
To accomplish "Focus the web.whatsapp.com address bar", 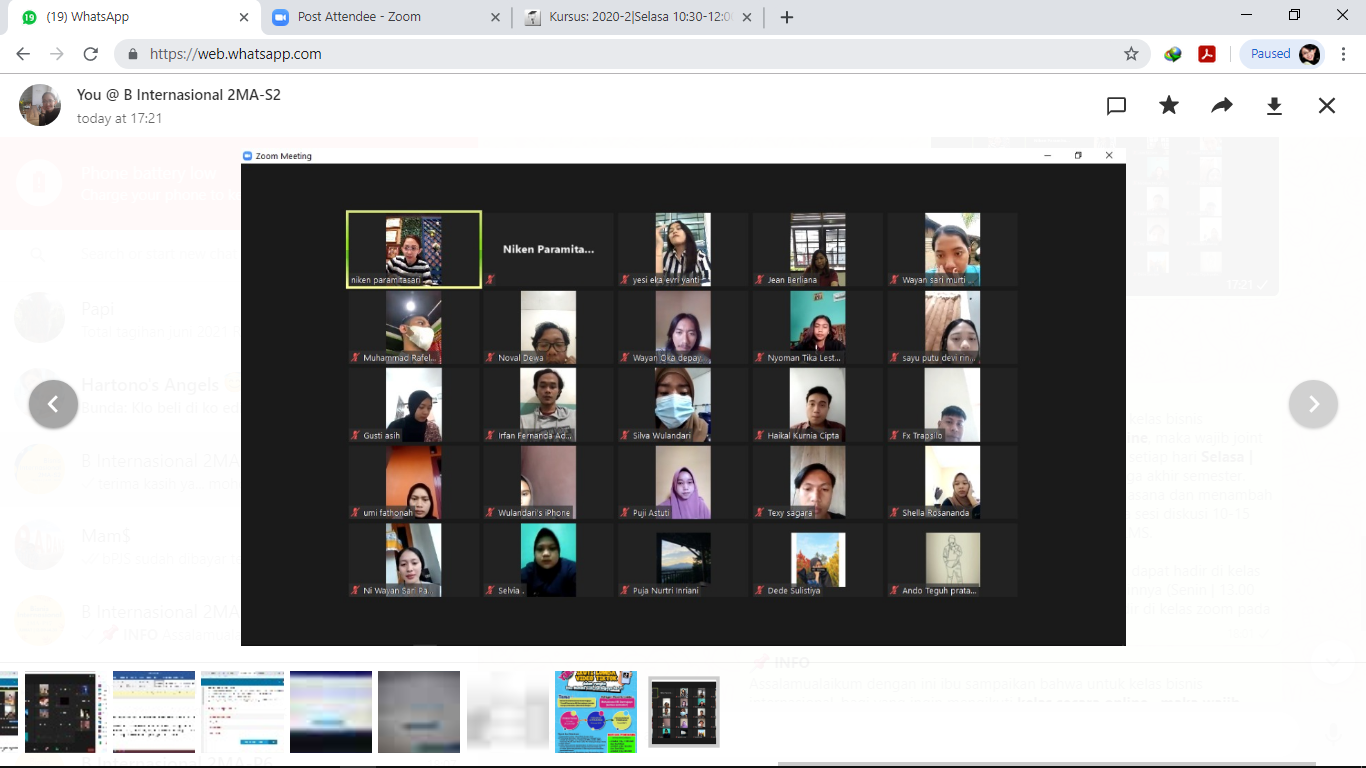I will click(x=630, y=54).
